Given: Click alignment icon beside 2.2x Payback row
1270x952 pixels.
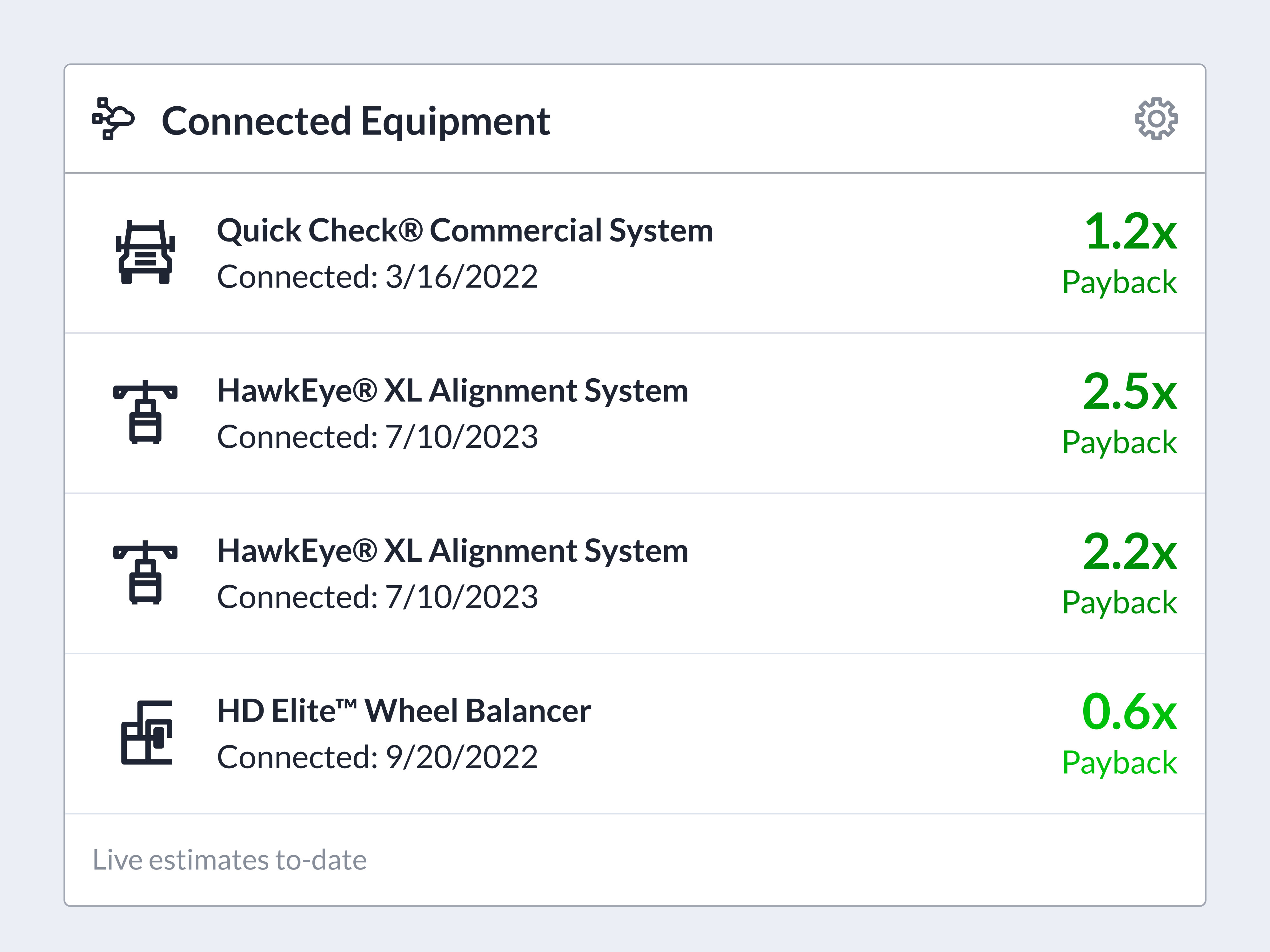Looking at the screenshot, I should (x=145, y=572).
